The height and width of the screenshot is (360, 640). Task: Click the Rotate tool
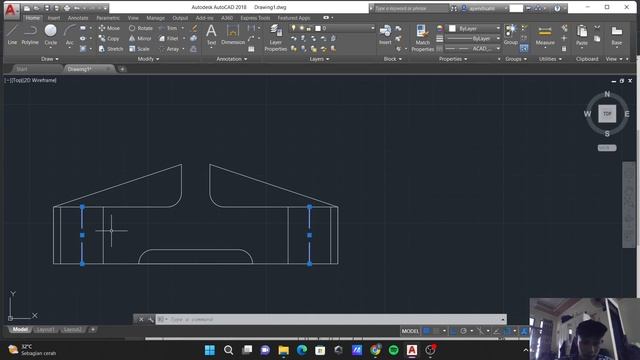pos(141,28)
